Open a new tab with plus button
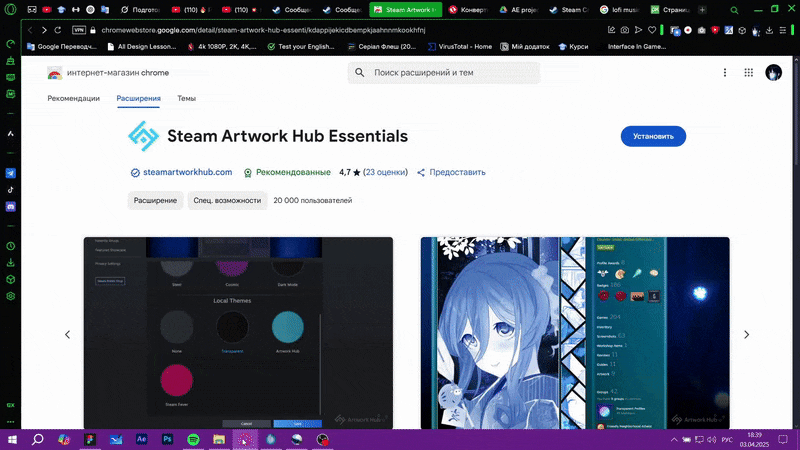Image resolution: width=800 pixels, height=450 pixels. point(703,10)
